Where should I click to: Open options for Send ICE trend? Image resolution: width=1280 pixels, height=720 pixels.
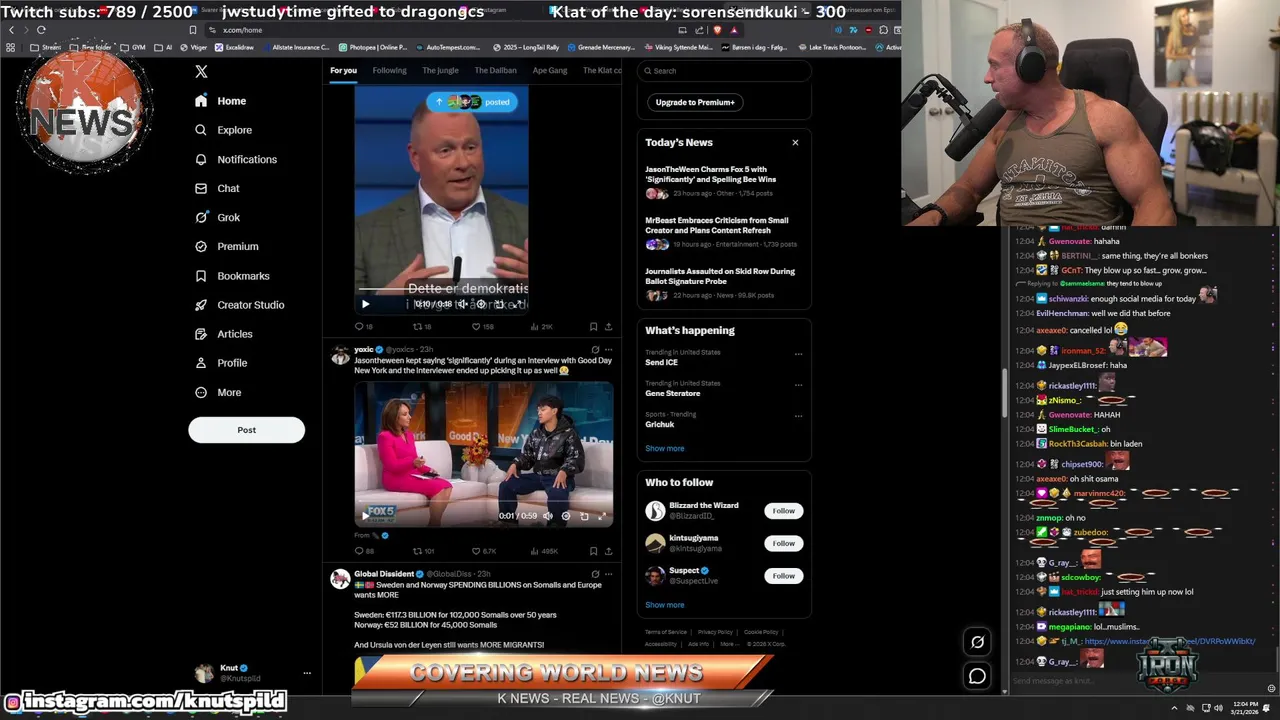(x=798, y=354)
